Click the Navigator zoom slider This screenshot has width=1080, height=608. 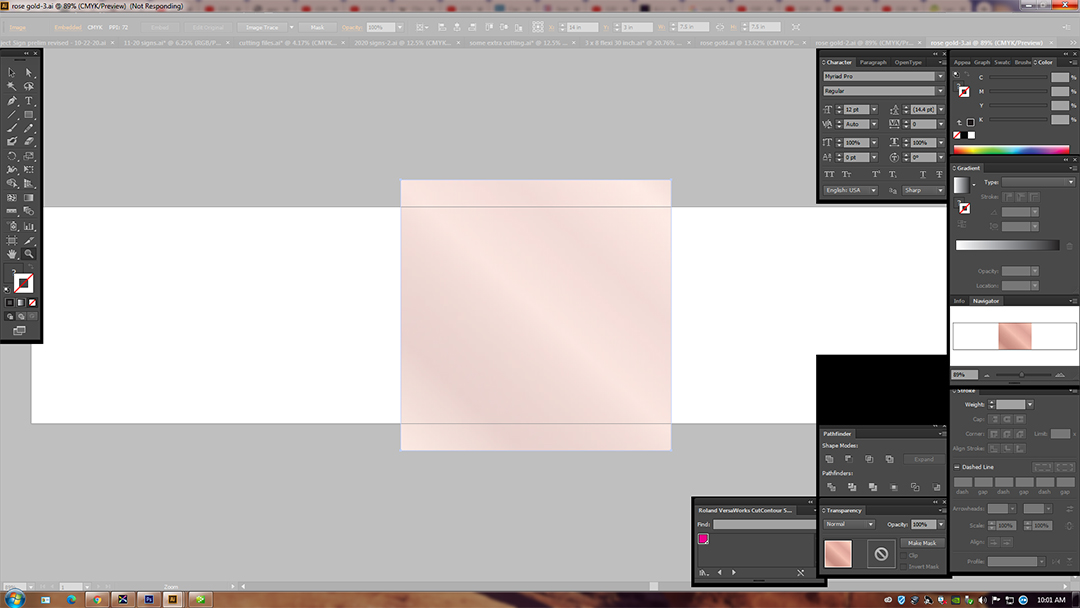1022,375
